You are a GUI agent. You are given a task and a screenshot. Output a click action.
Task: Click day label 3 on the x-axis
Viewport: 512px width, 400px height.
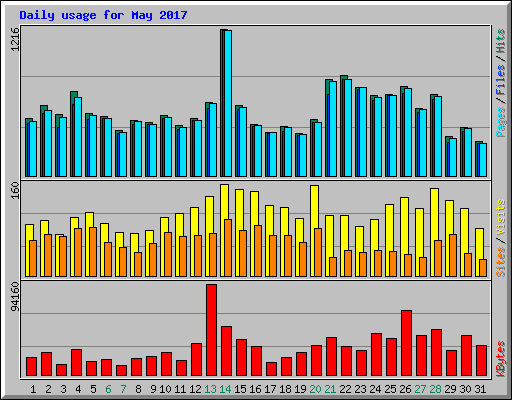click(63, 389)
